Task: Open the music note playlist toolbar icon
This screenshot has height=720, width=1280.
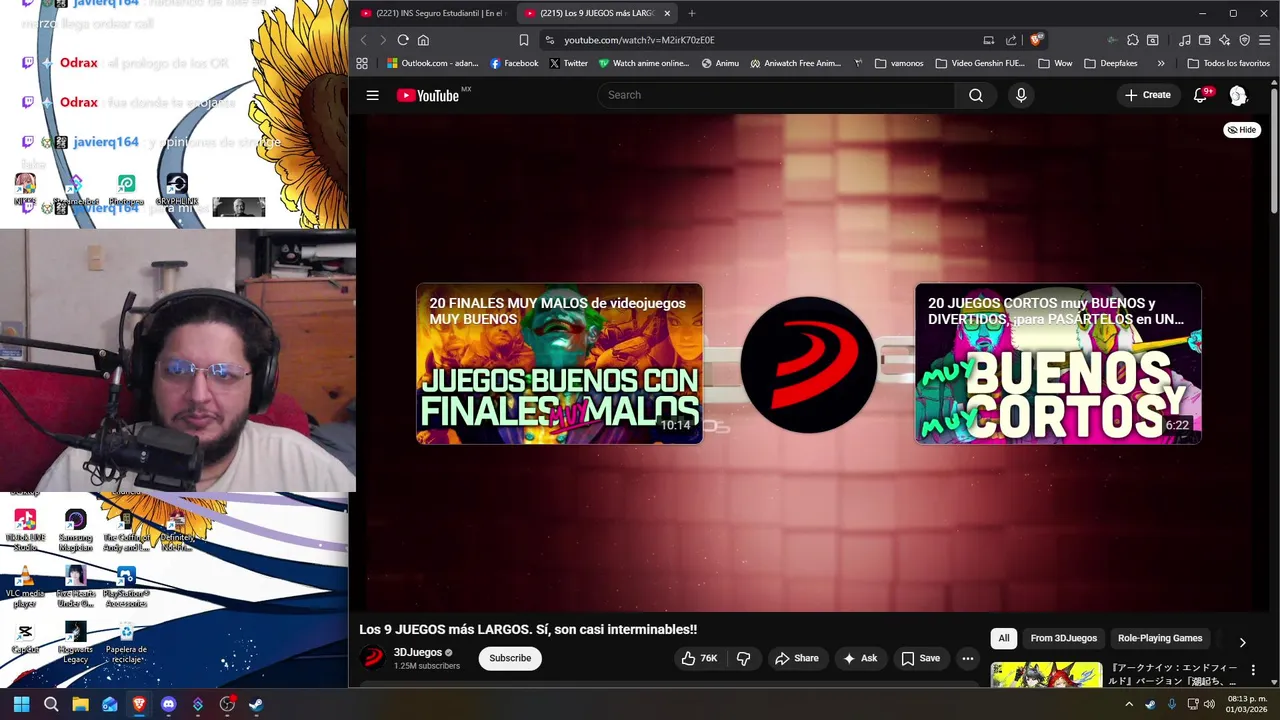Action: (x=1184, y=40)
